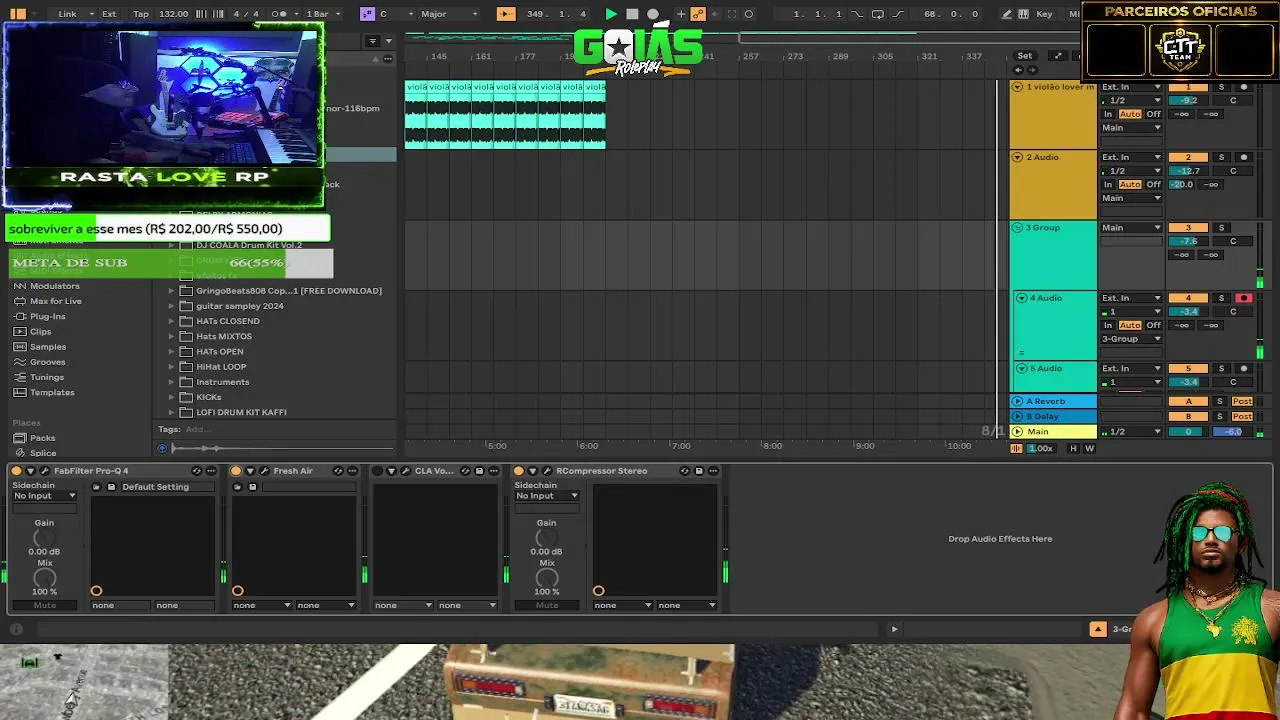Click track 1 volume value -9.2

pyautogui.click(x=1189, y=101)
